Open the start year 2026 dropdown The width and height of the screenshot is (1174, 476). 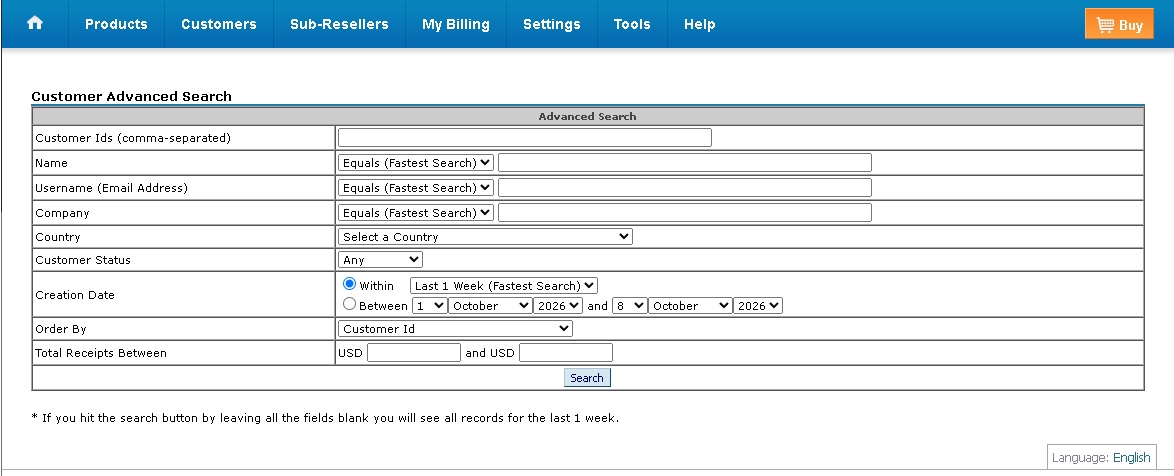pos(558,305)
